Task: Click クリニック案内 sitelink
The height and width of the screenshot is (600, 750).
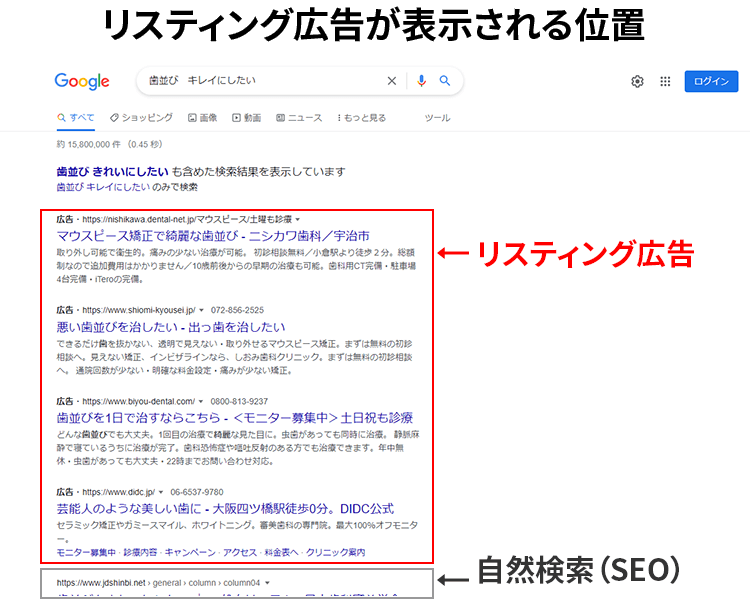Action: coord(336,553)
